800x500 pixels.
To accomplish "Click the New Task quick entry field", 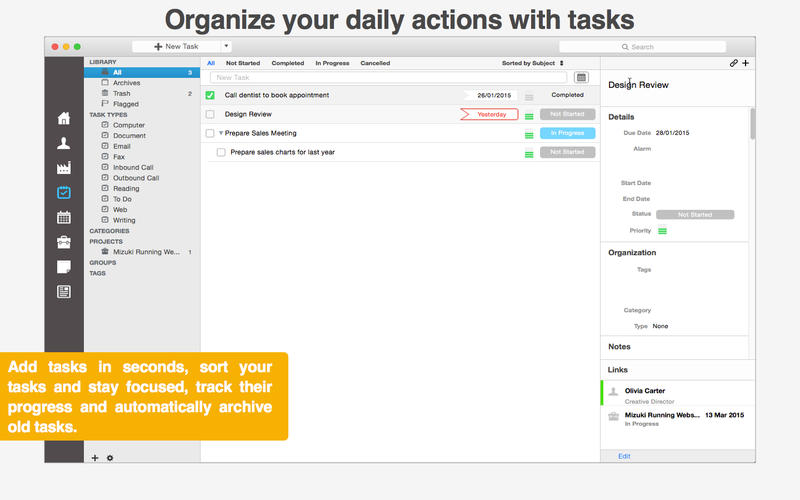I will (x=388, y=78).
